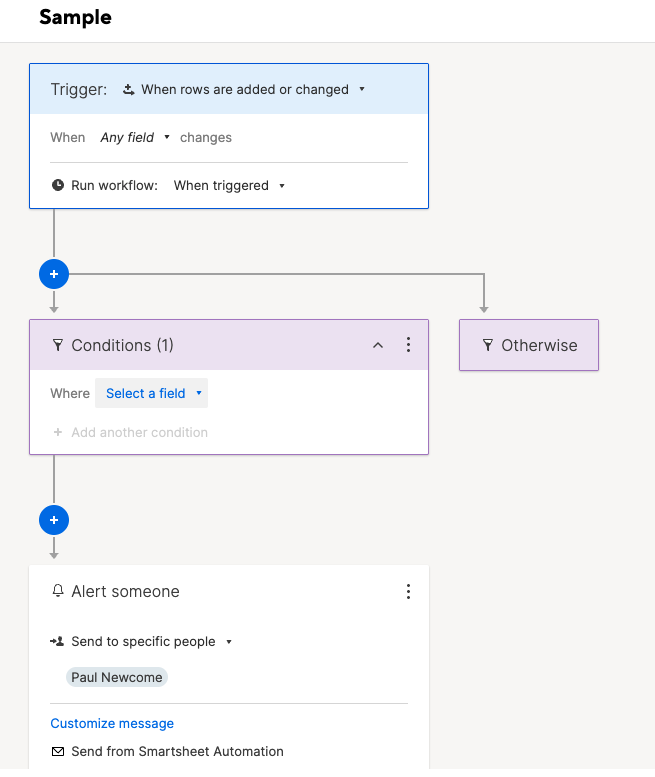Open the Any field dropdown

[x=135, y=137]
